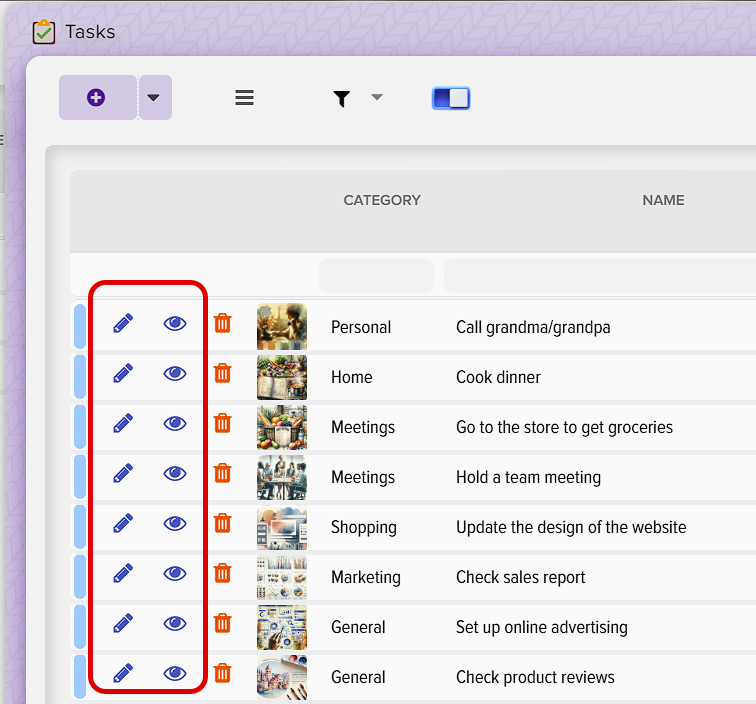Viewport: 756px width, 704px height.
Task: Edit the Cook dinner task
Action: click(x=123, y=373)
